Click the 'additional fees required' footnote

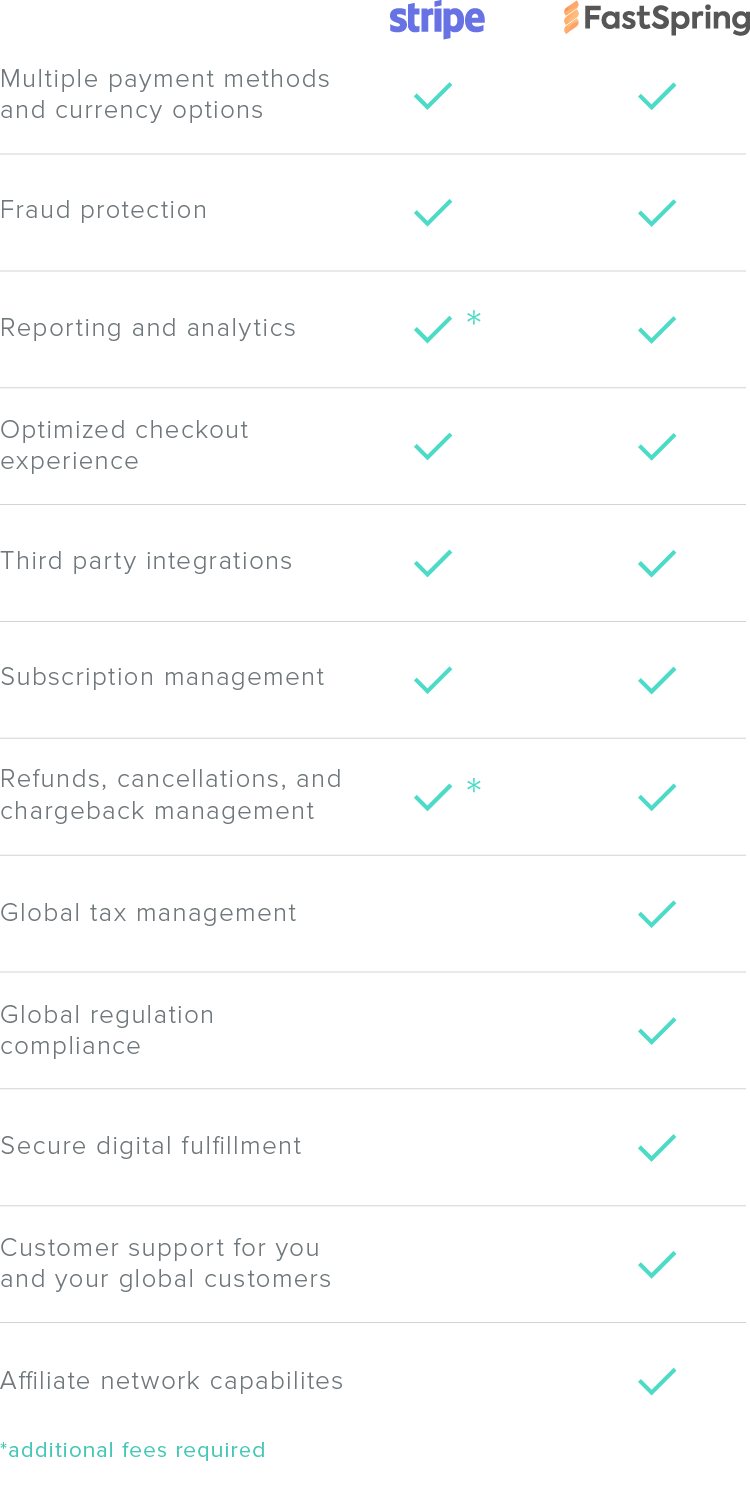pyautogui.click(x=133, y=1450)
